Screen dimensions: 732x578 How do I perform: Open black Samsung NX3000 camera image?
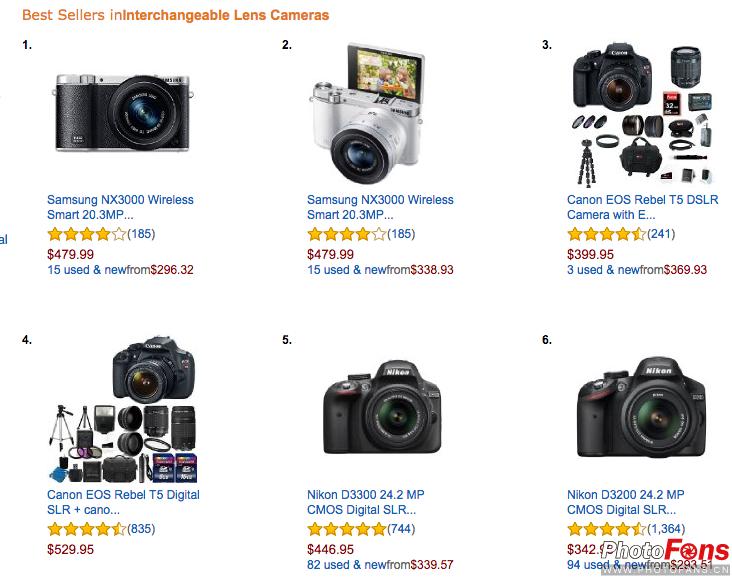coord(124,113)
